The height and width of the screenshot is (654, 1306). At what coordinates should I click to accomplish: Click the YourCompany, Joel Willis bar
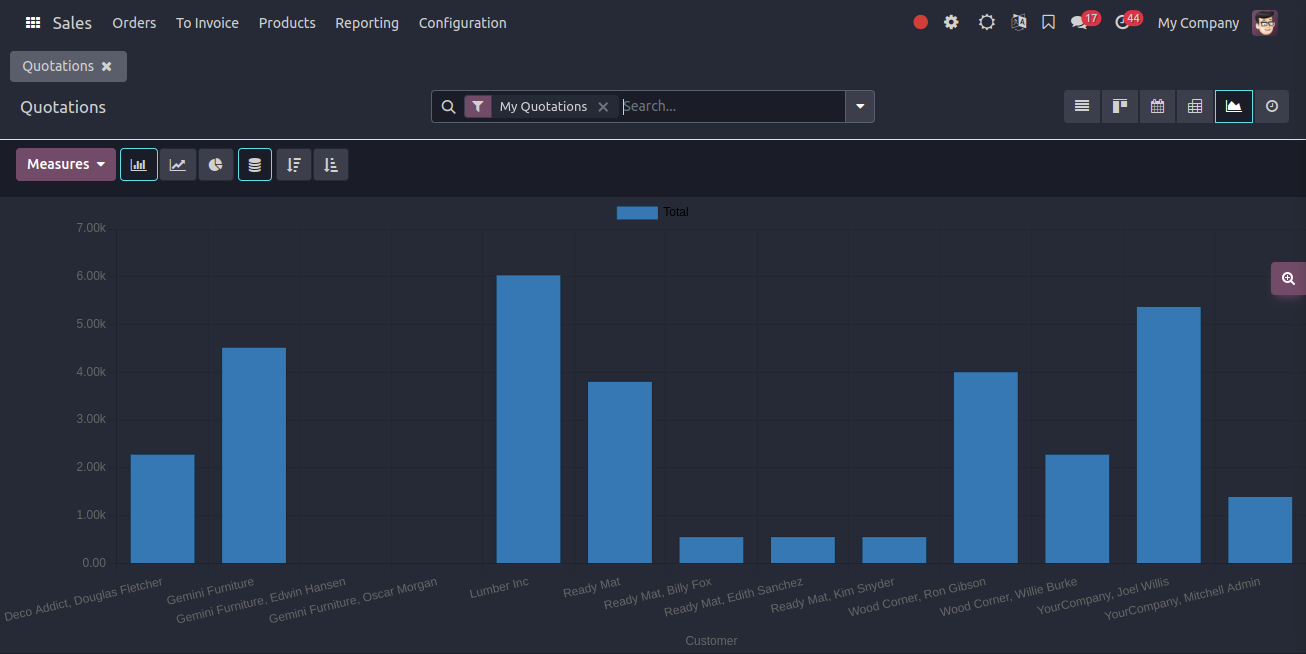pyautogui.click(x=1169, y=435)
